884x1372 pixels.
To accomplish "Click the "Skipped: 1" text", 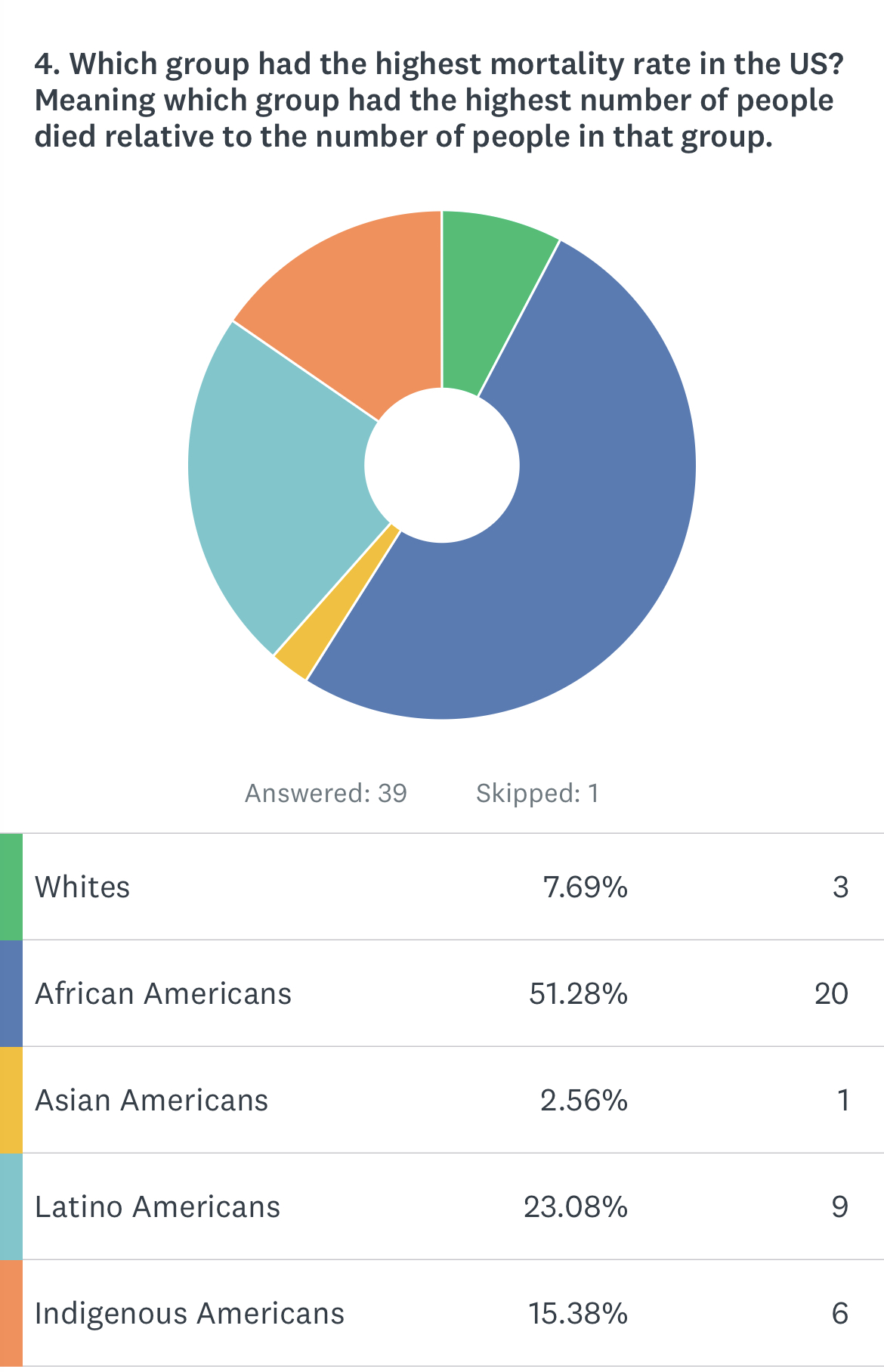I will (x=537, y=793).
